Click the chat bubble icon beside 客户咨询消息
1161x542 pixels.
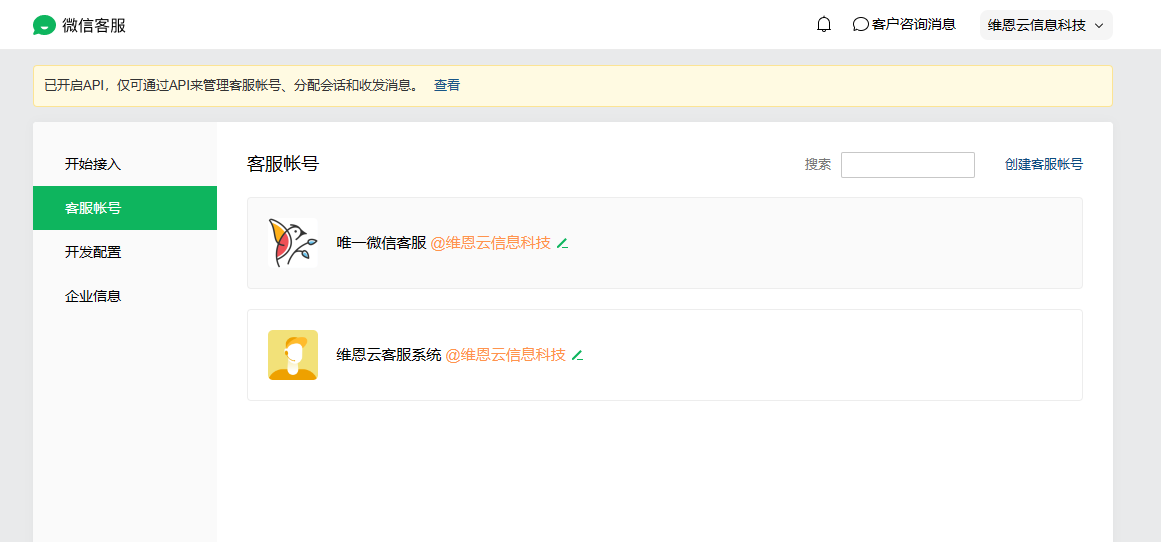[x=860, y=24]
